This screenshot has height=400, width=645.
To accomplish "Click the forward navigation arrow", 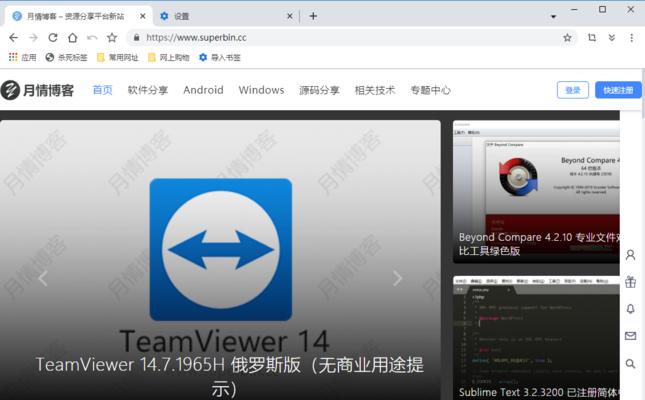I will point(33,38).
